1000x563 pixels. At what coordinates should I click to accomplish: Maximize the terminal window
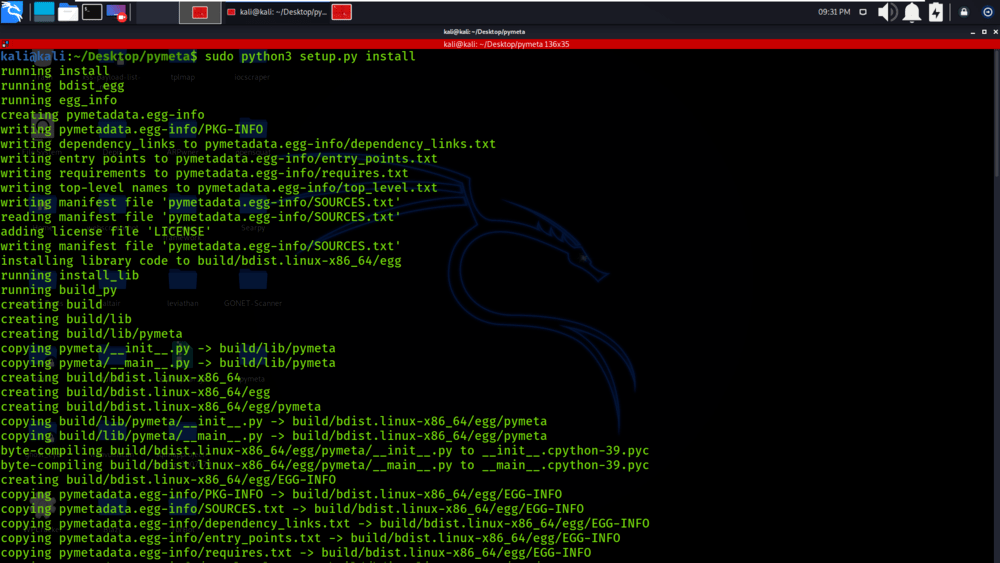[x=984, y=32]
